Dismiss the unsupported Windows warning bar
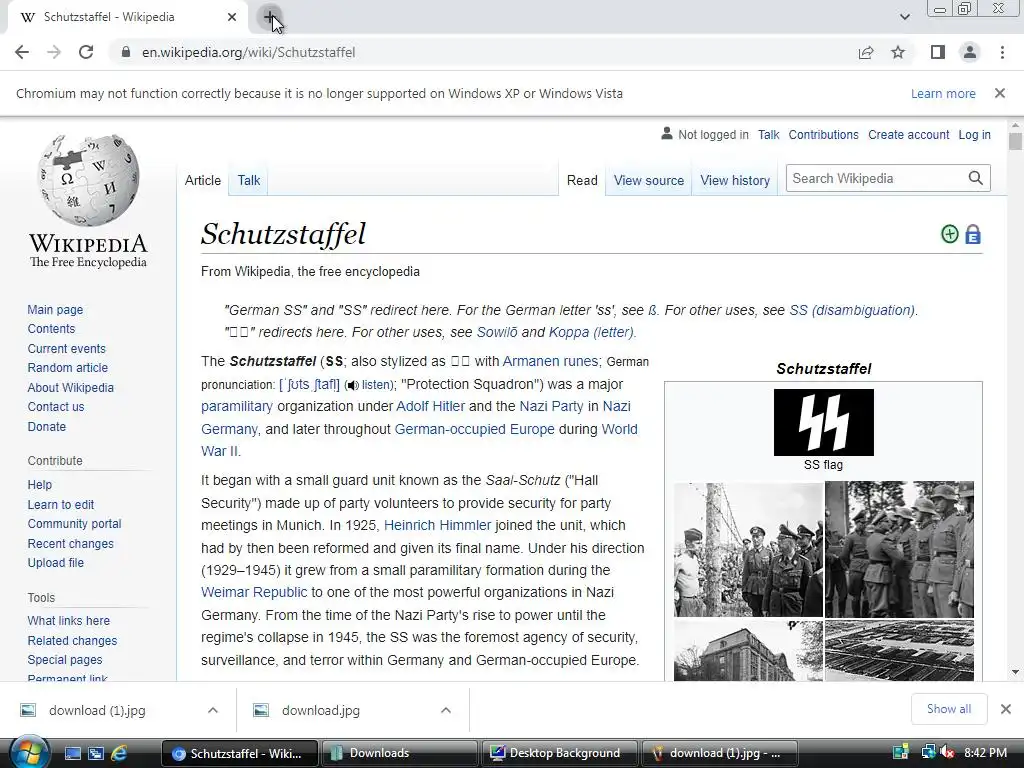The height and width of the screenshot is (768, 1024). (x=1000, y=93)
